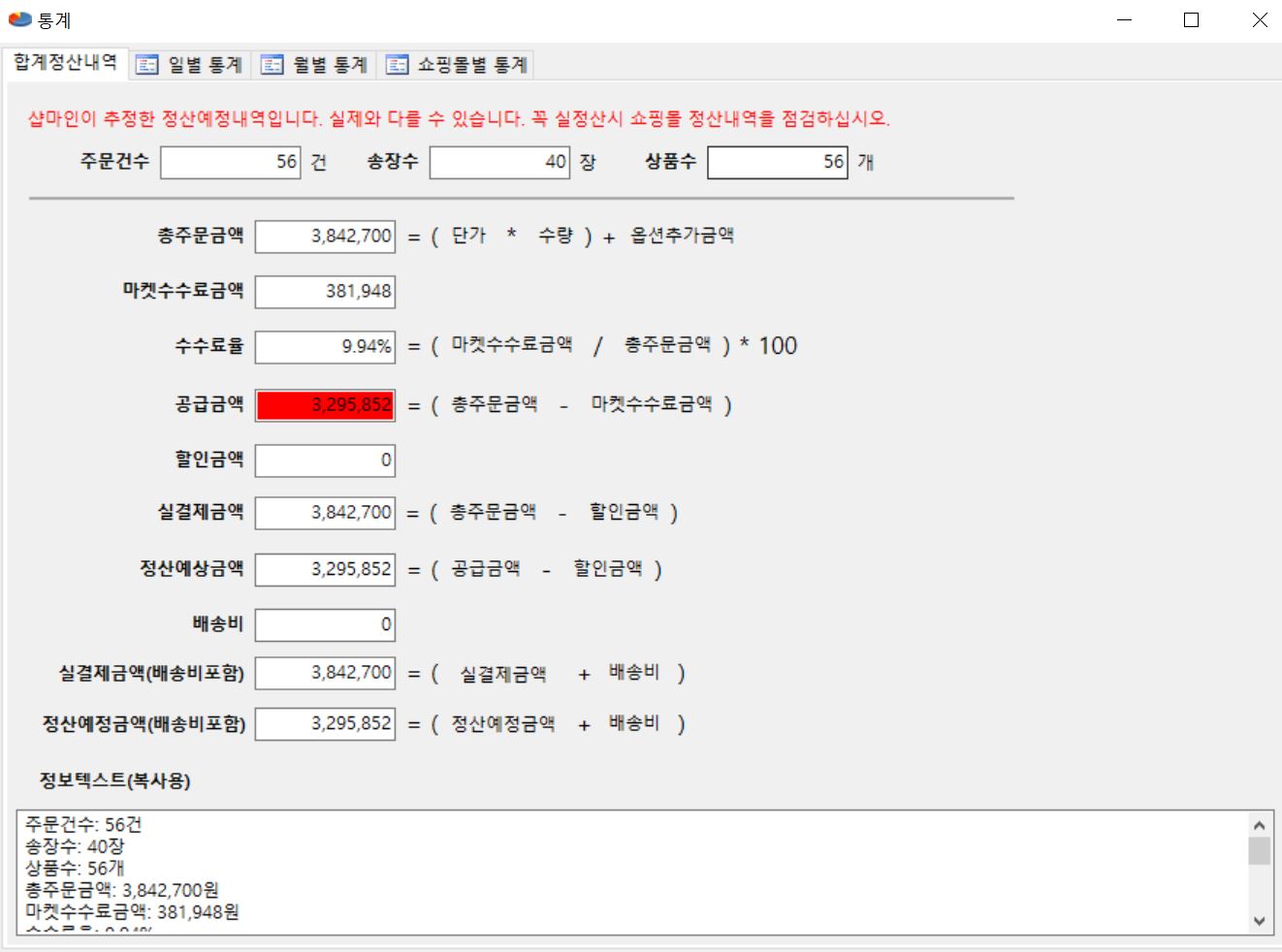Click the 일별 통계 tab icon

(x=147, y=65)
